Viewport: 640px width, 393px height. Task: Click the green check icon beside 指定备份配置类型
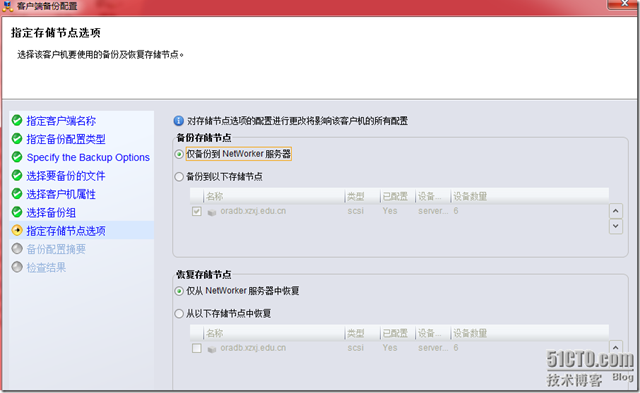[x=17, y=139]
